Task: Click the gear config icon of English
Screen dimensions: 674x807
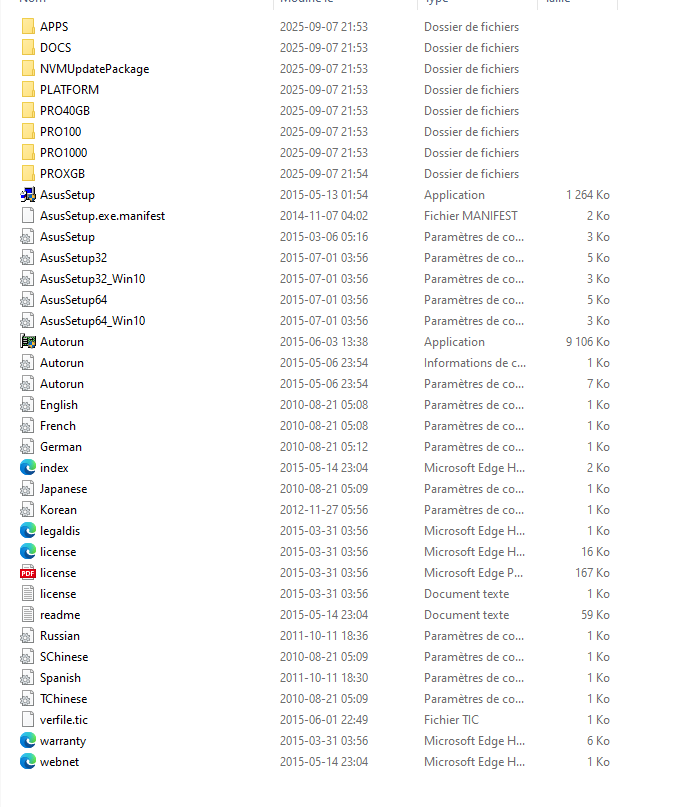Action: pos(27,405)
